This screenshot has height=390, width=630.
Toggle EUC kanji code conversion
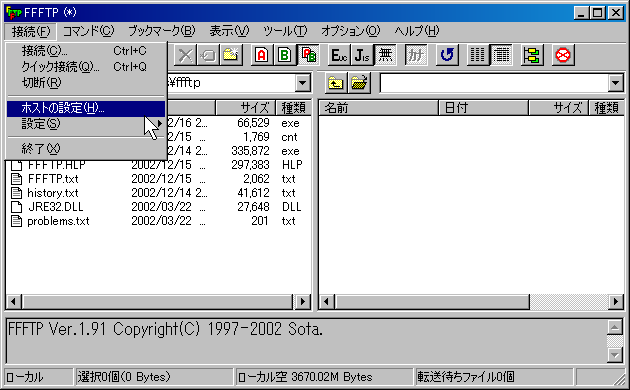[x=339, y=55]
